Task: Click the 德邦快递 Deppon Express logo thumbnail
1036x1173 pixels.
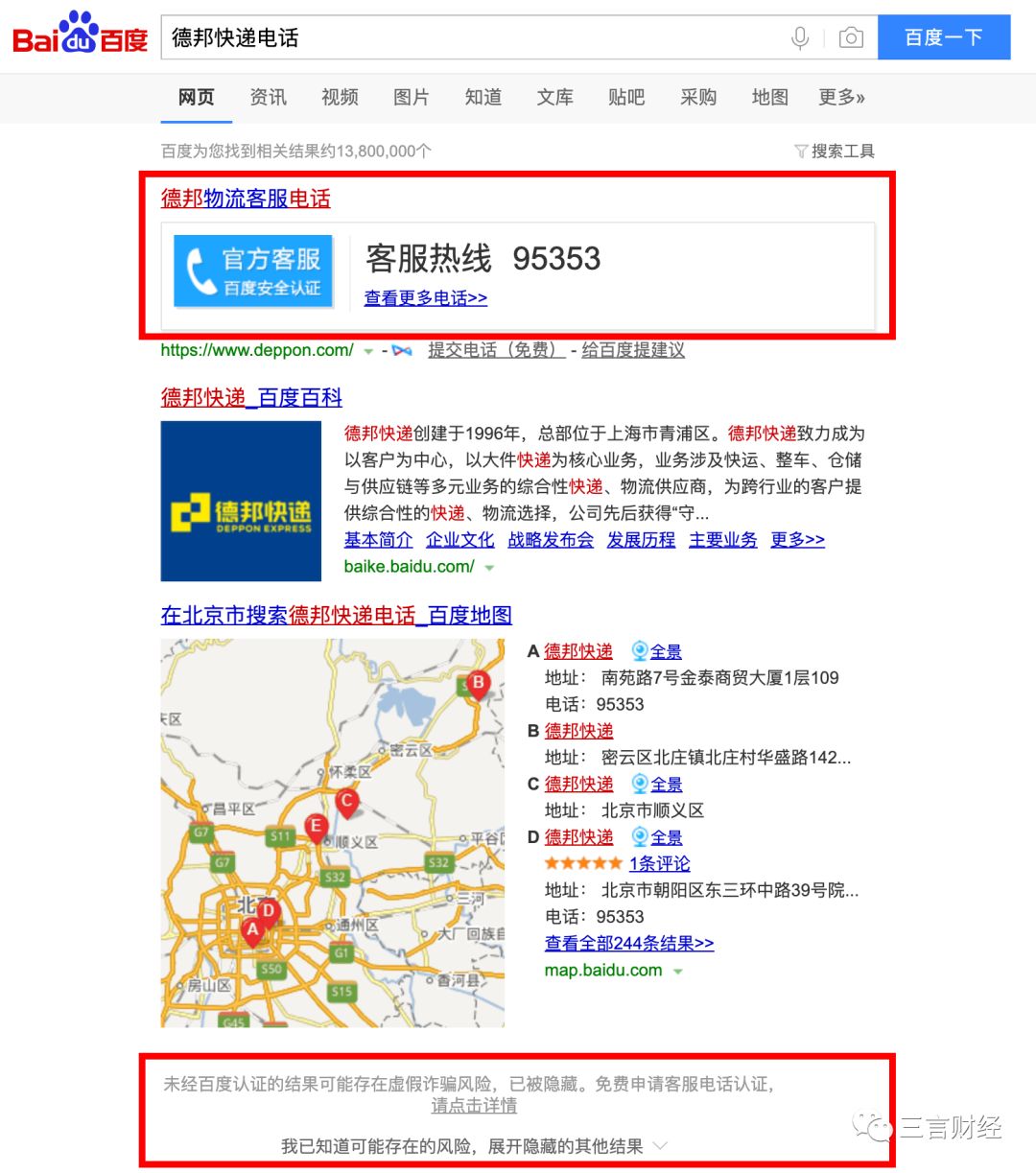Action: point(241,501)
